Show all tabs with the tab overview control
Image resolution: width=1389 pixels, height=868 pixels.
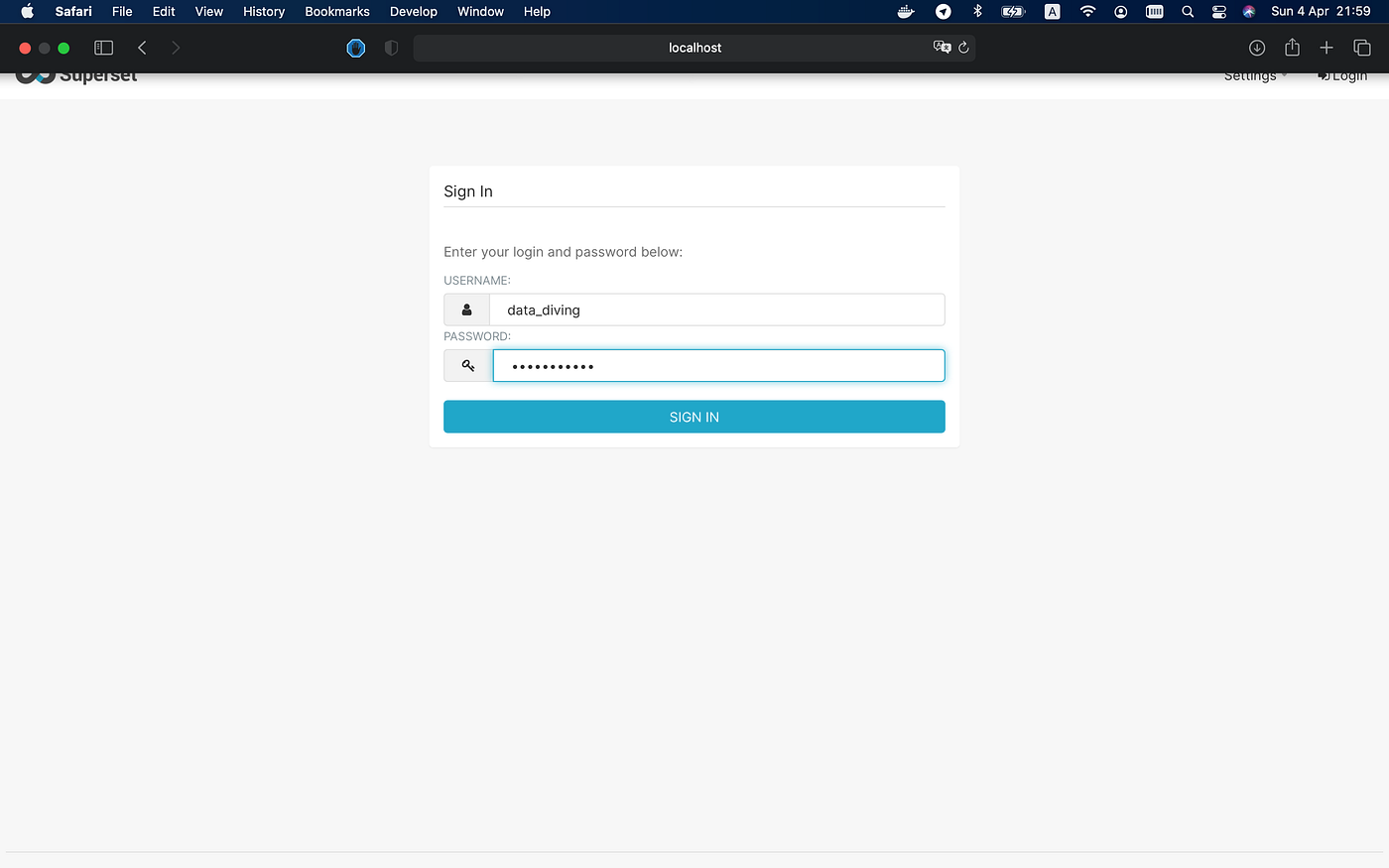[x=1361, y=47]
